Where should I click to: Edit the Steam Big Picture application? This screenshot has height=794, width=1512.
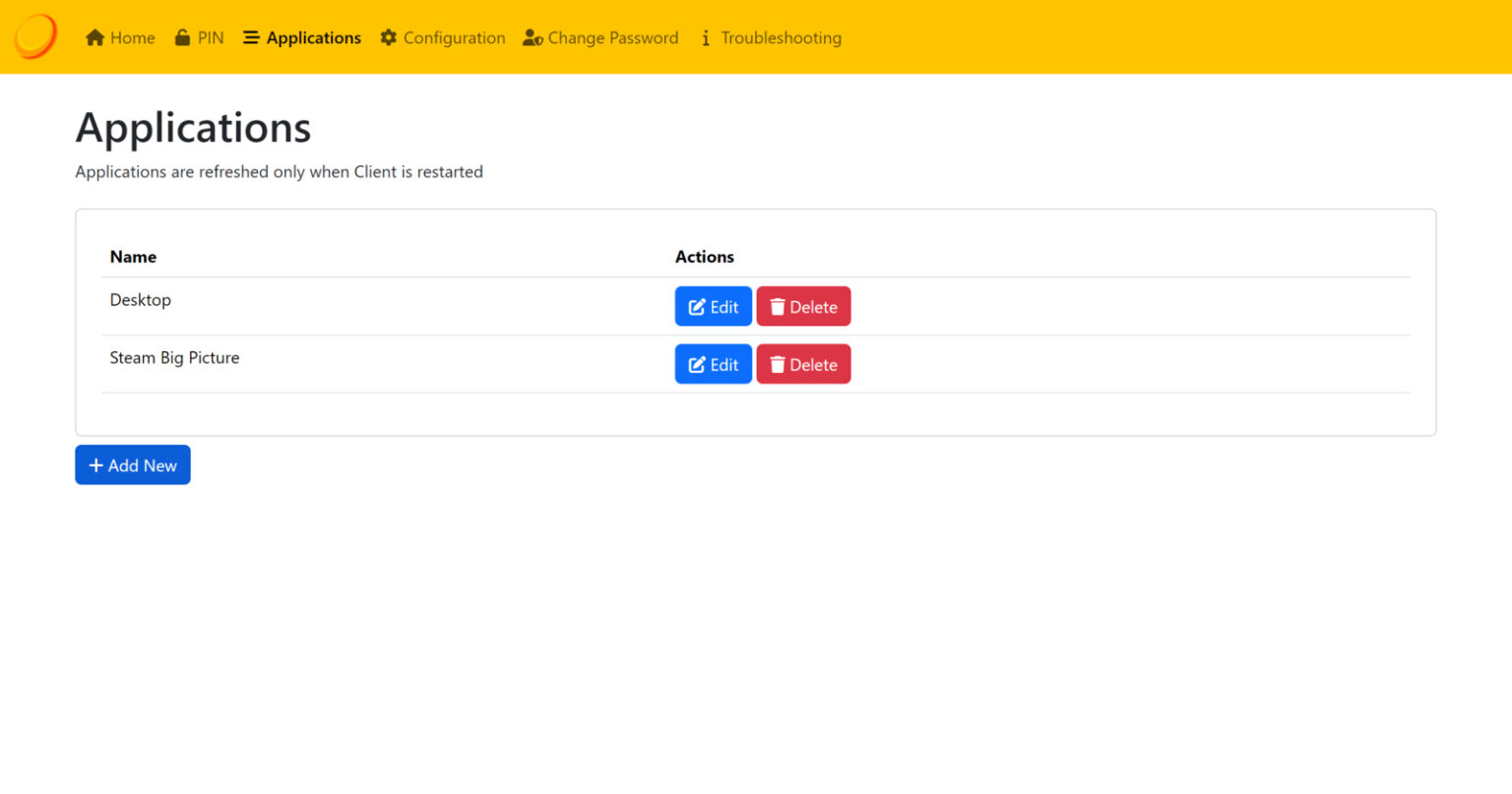[713, 363]
